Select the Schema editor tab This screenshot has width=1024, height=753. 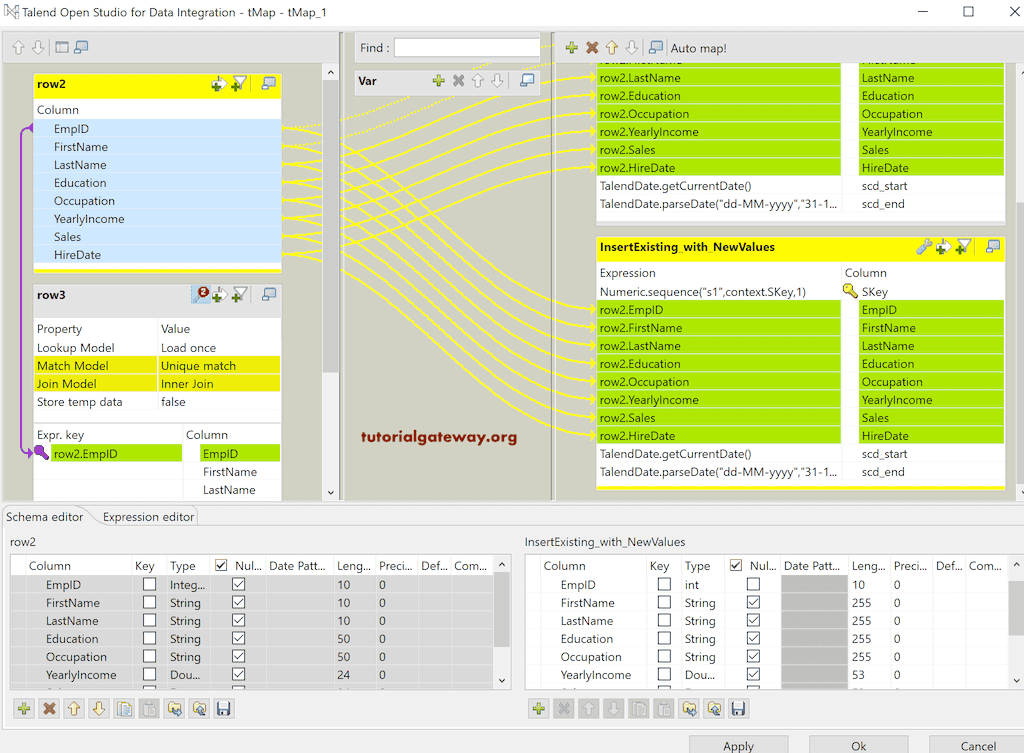tap(45, 517)
